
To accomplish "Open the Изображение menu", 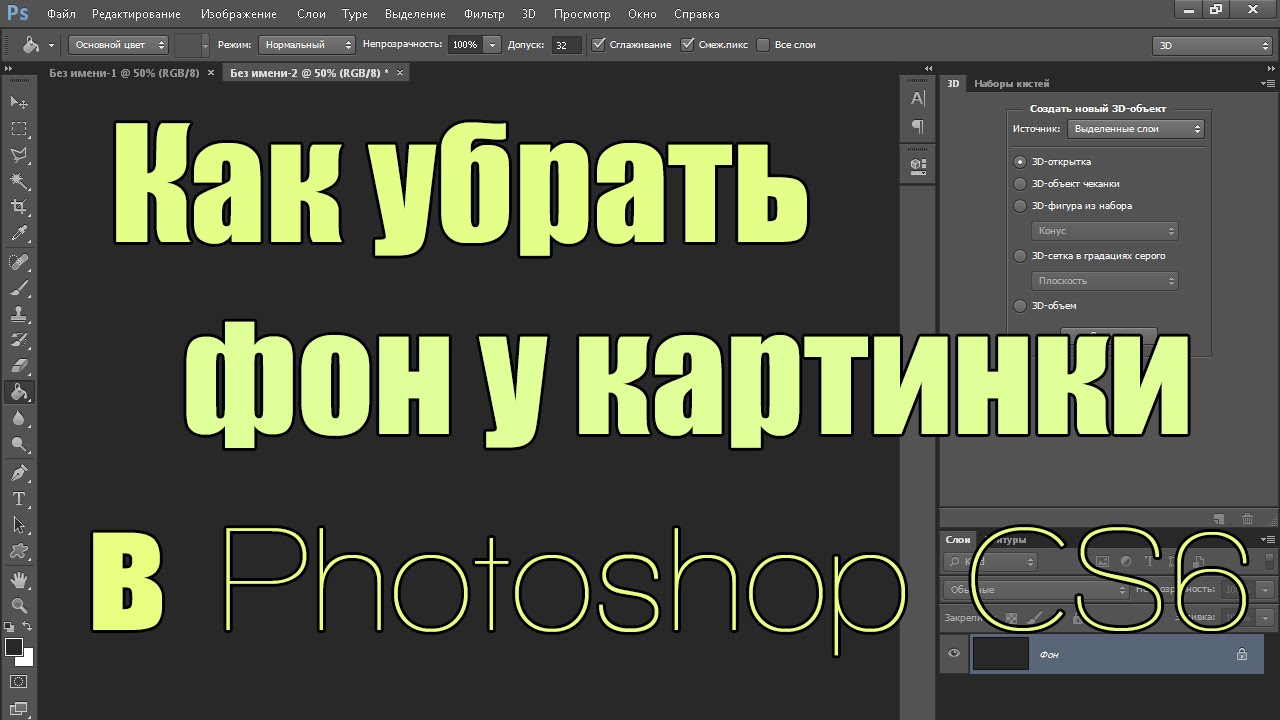I will coord(239,15).
